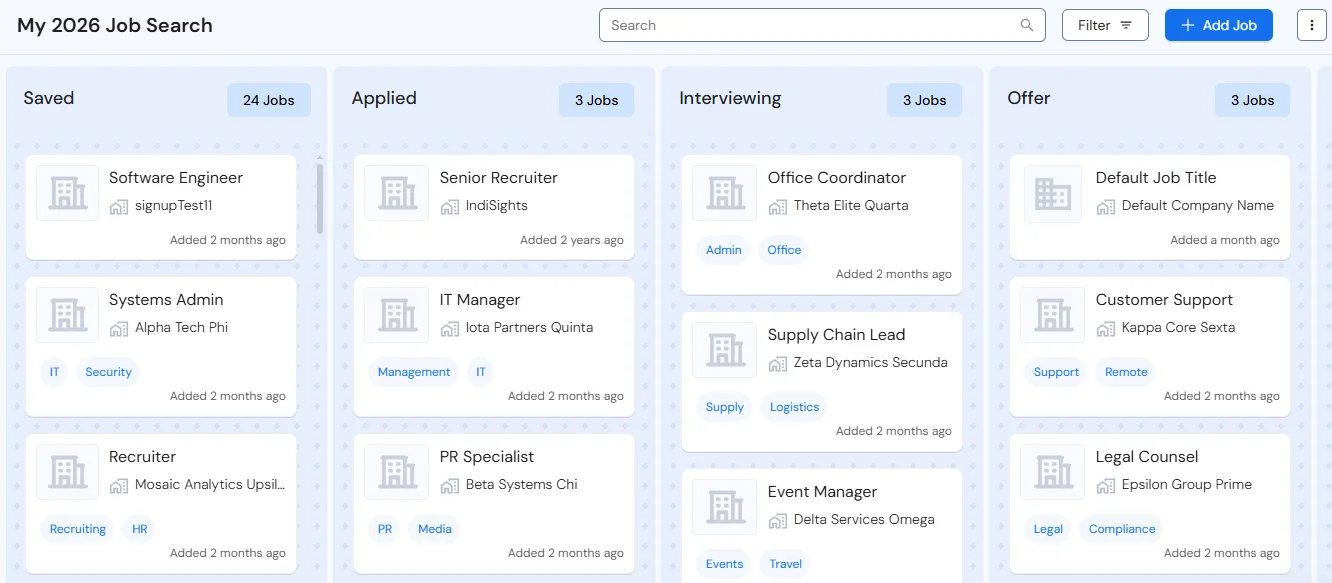Click the Legal Counsel building icon

(x=1052, y=471)
